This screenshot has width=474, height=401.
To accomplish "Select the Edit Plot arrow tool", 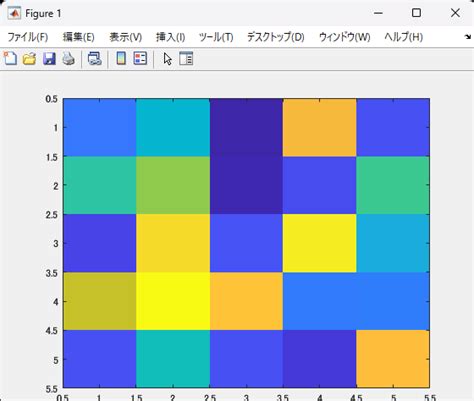I will [x=167, y=59].
